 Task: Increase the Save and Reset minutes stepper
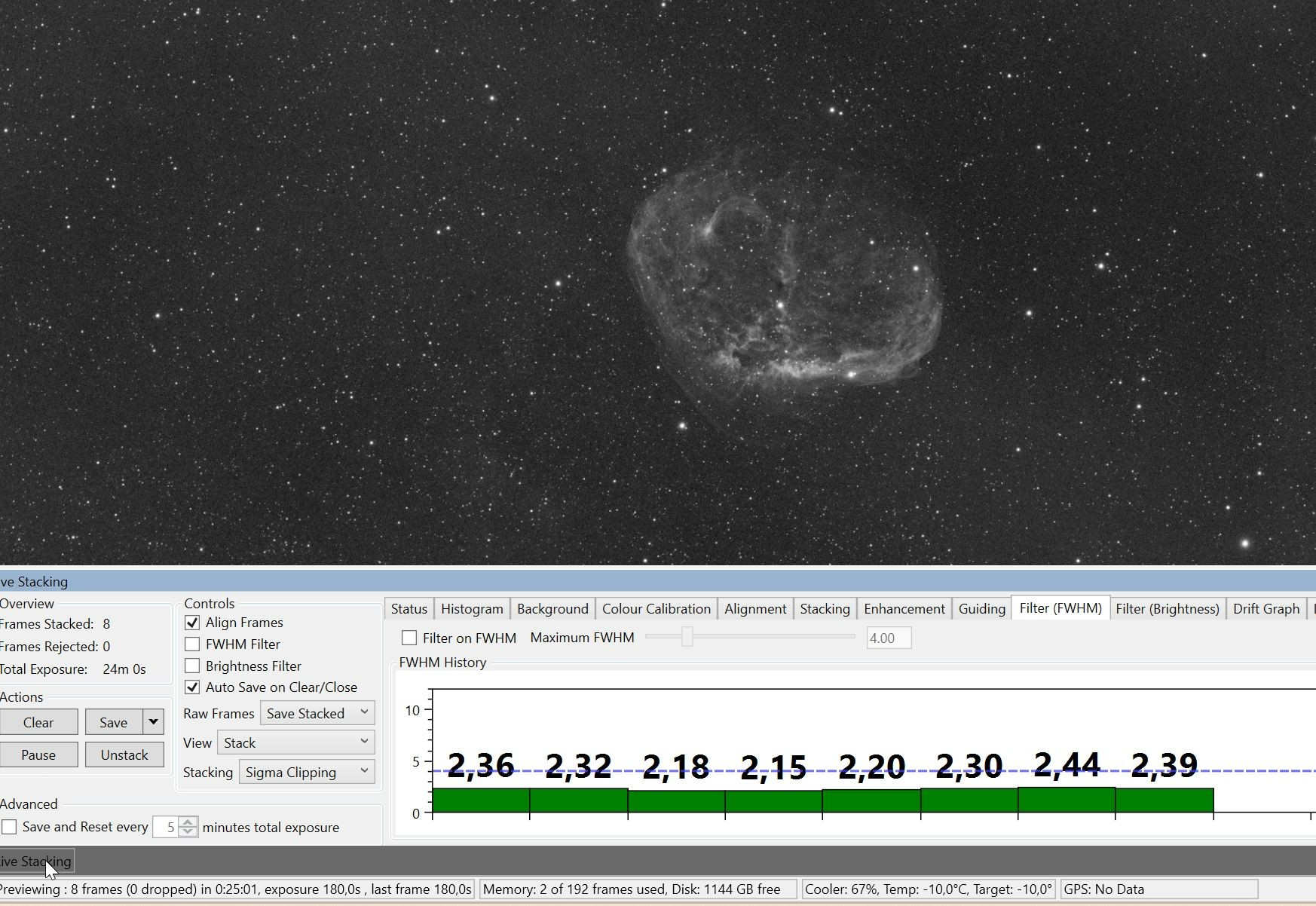188,822
